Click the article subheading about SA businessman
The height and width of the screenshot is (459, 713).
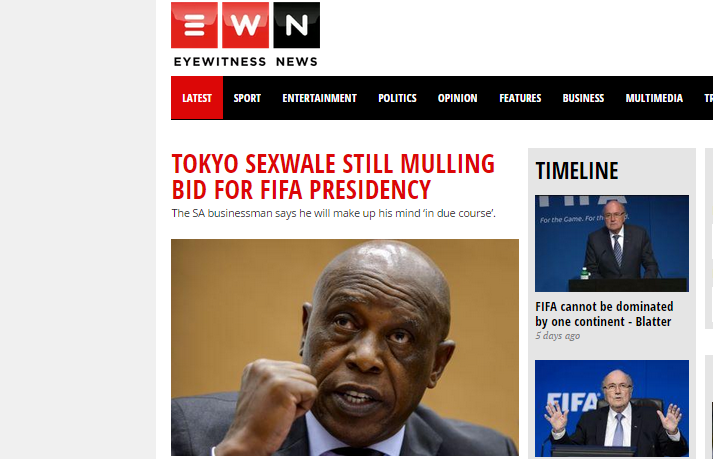[x=333, y=213]
